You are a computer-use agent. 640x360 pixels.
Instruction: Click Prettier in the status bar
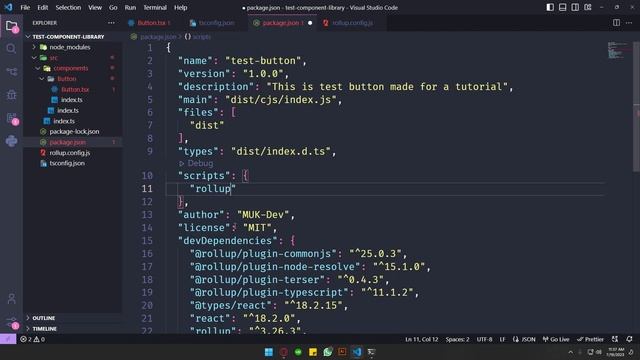click(590, 339)
